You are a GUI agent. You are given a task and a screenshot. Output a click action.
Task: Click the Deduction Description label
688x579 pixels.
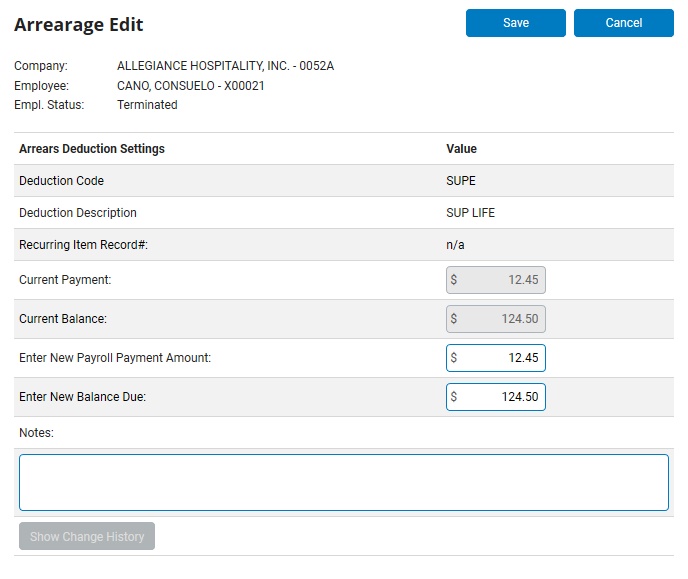pyautogui.click(x=78, y=213)
